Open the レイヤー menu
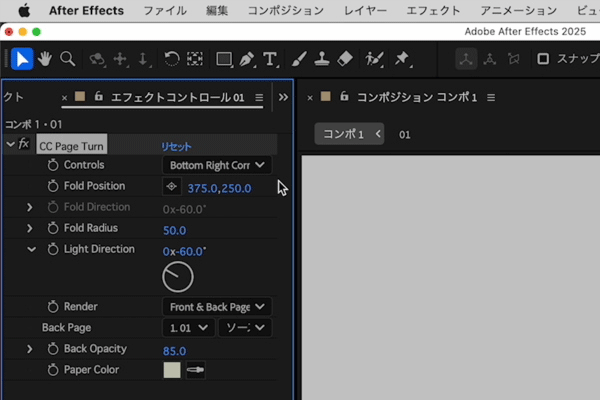Image resolution: width=600 pixels, height=400 pixels. pyautogui.click(x=365, y=11)
